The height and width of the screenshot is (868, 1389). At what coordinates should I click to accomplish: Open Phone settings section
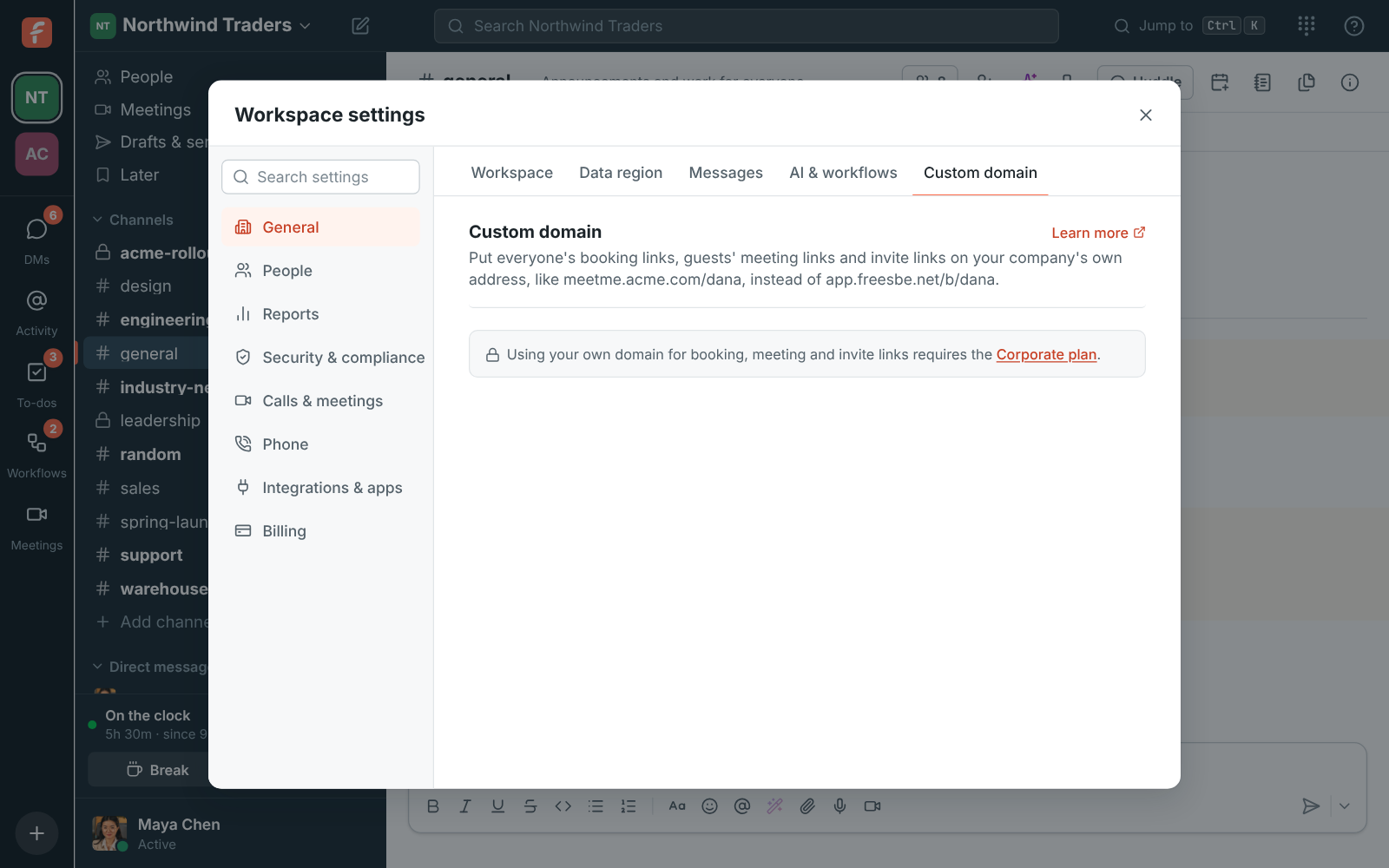click(320, 444)
